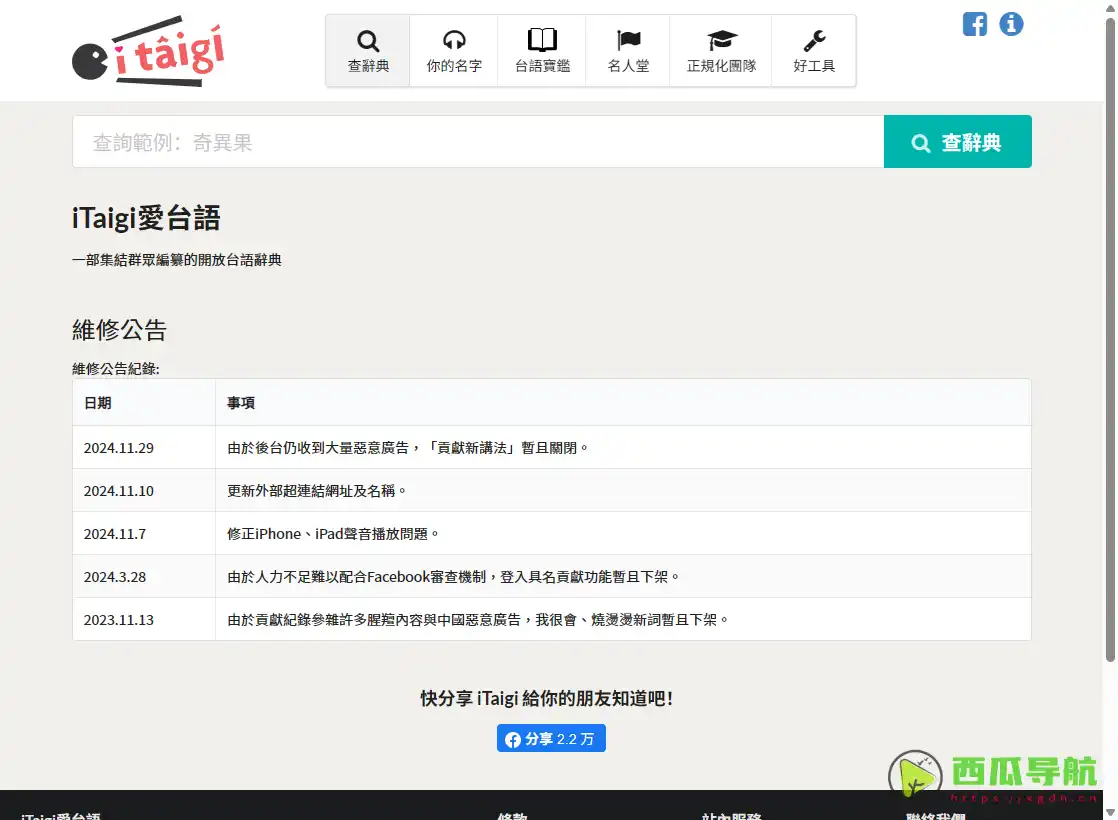Open 你的名字 with the headphone icon

pos(453,38)
